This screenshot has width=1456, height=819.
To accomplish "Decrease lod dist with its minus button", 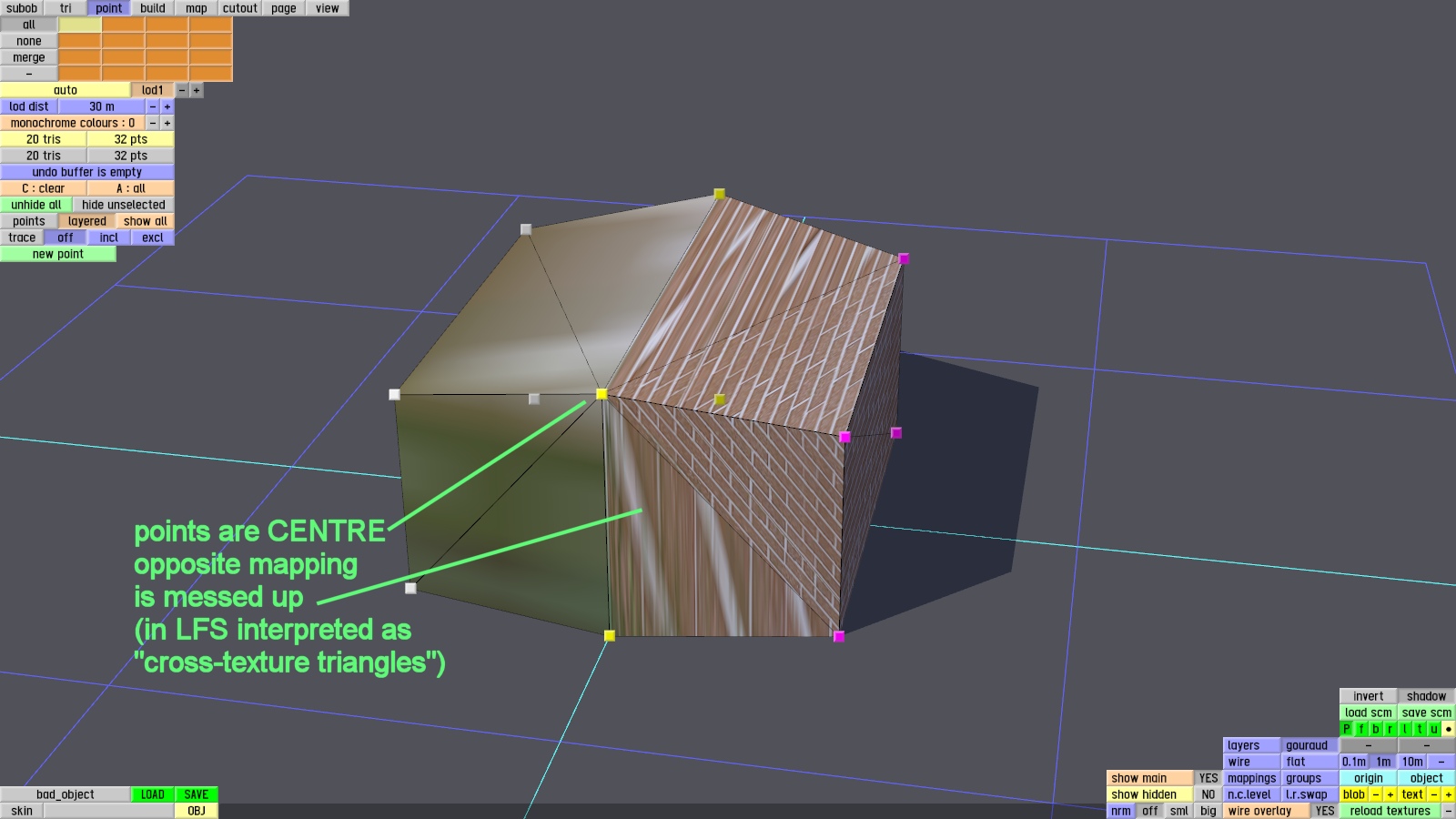I will click(153, 106).
